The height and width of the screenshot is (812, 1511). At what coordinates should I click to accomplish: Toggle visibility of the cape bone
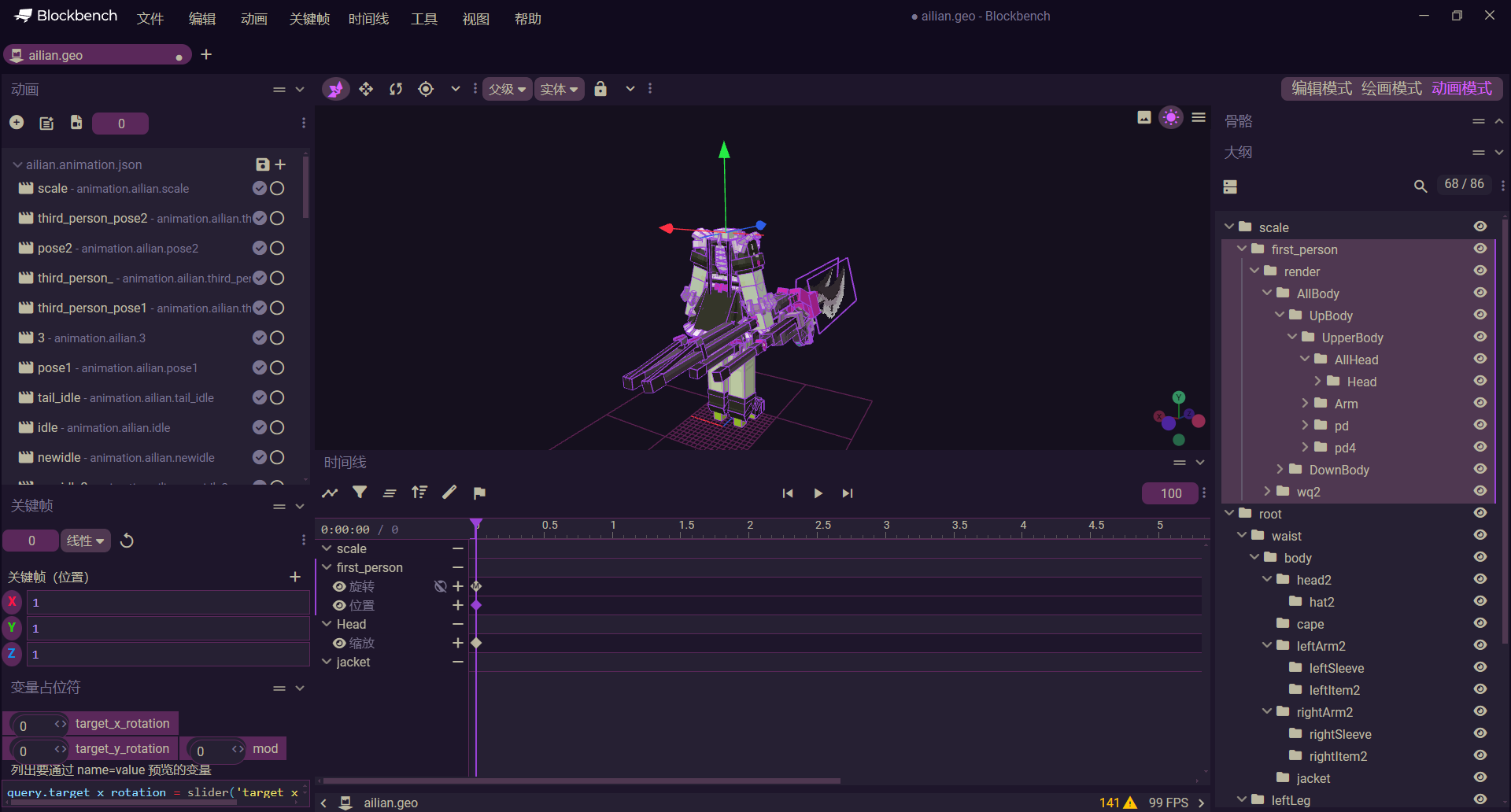[1480, 623]
